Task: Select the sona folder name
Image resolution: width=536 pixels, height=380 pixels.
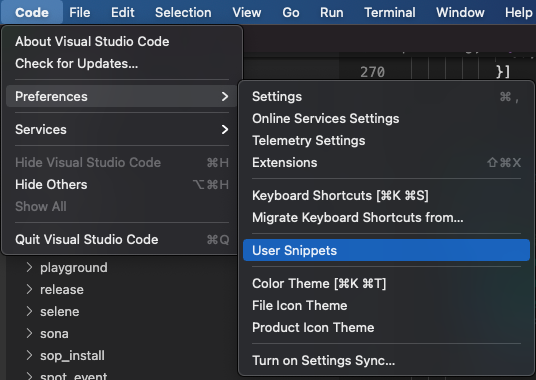Action: 54,334
